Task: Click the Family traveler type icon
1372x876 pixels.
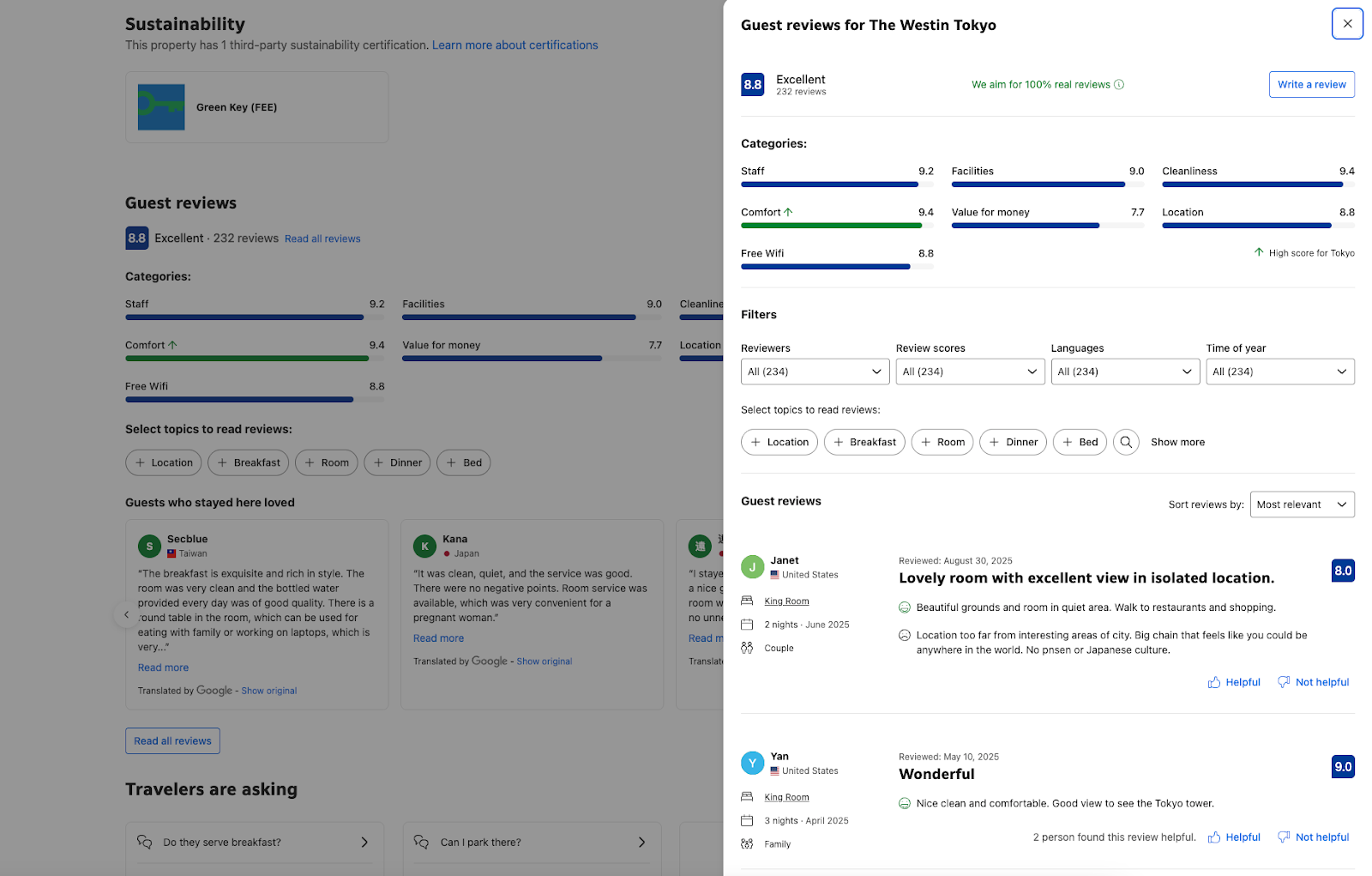Action: tap(747, 844)
